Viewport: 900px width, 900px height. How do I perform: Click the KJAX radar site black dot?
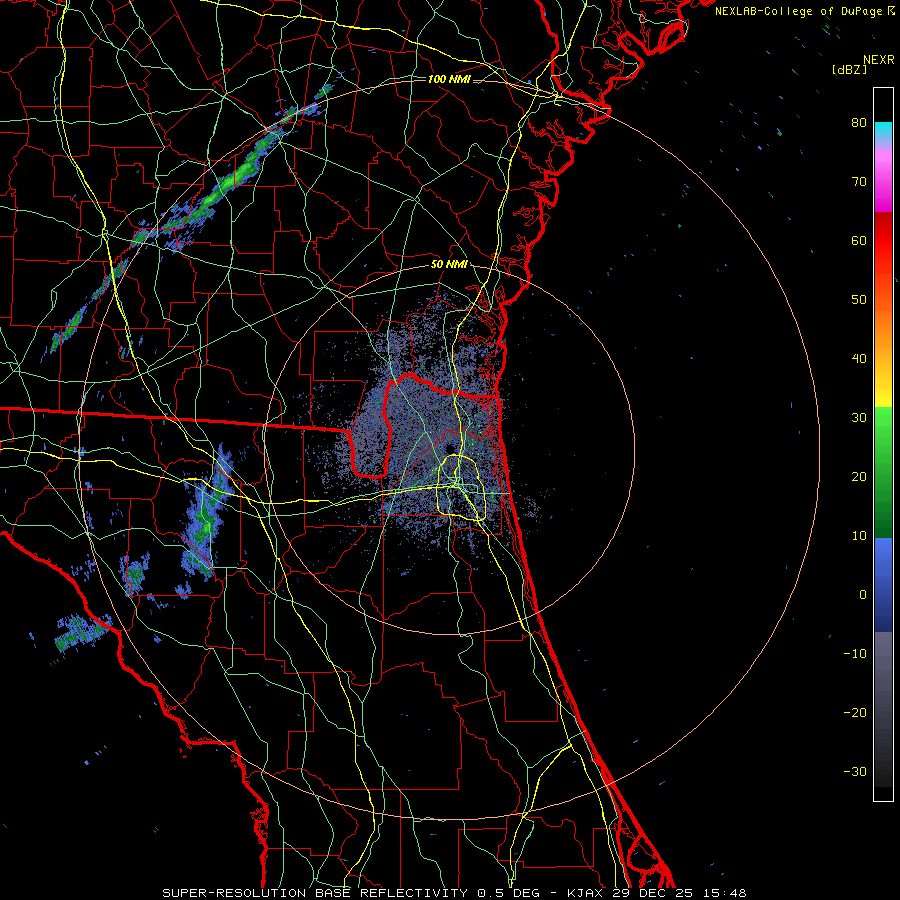[449, 448]
